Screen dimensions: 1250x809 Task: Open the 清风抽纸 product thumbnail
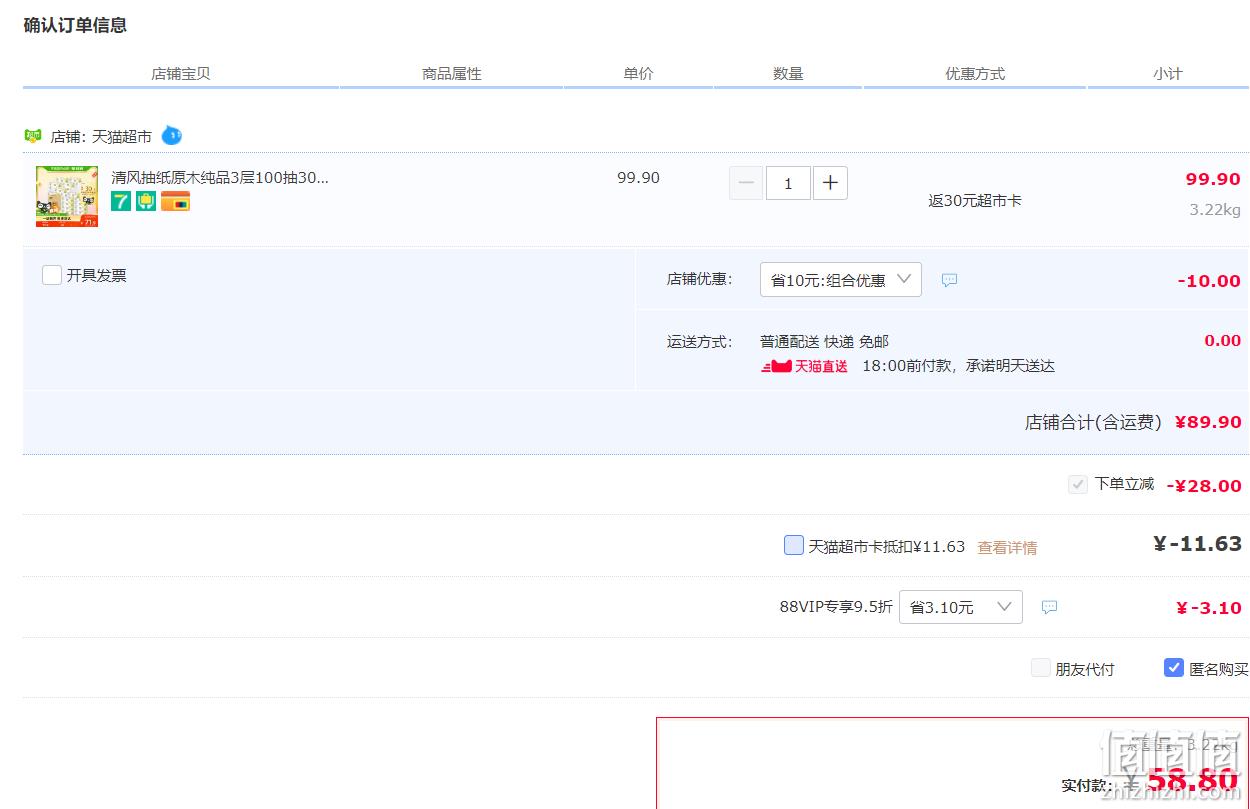(x=67, y=196)
